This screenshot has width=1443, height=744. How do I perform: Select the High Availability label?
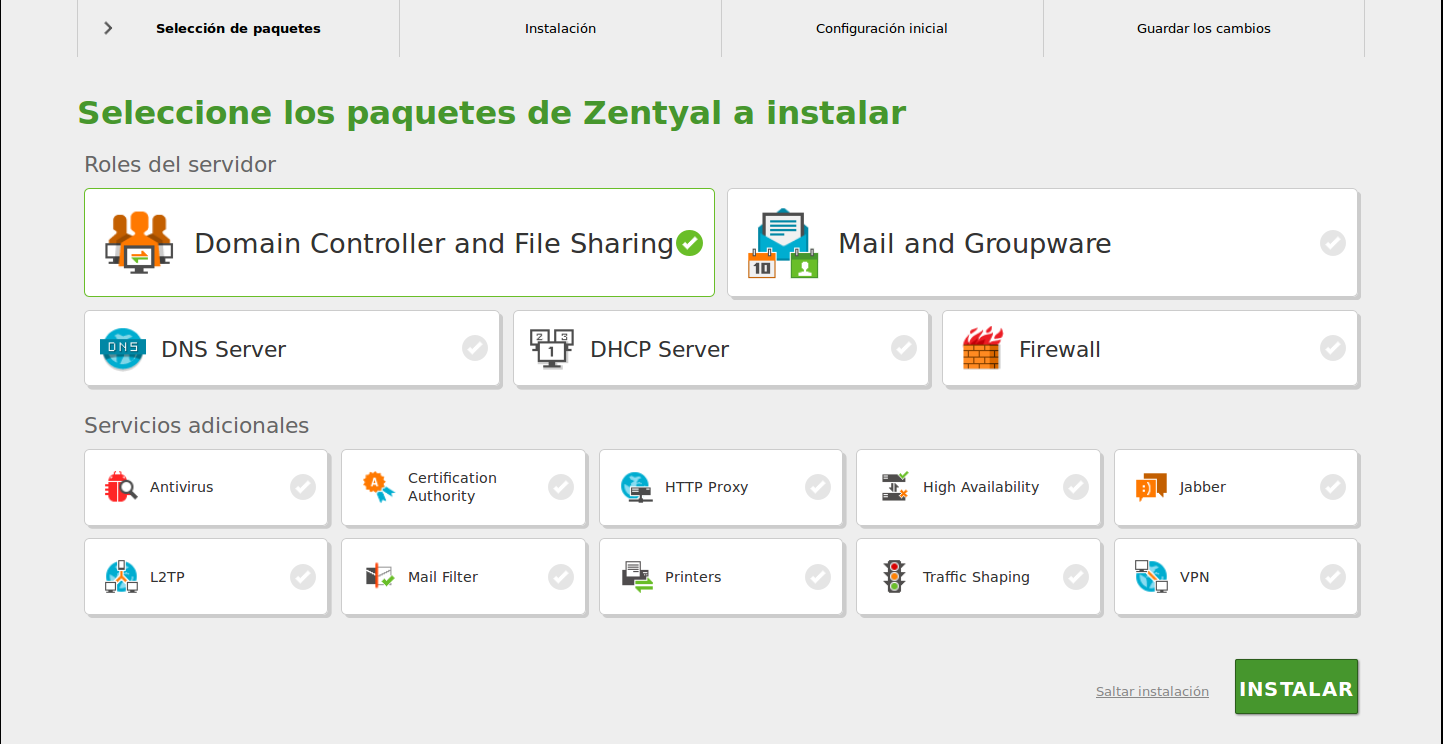tap(981, 487)
